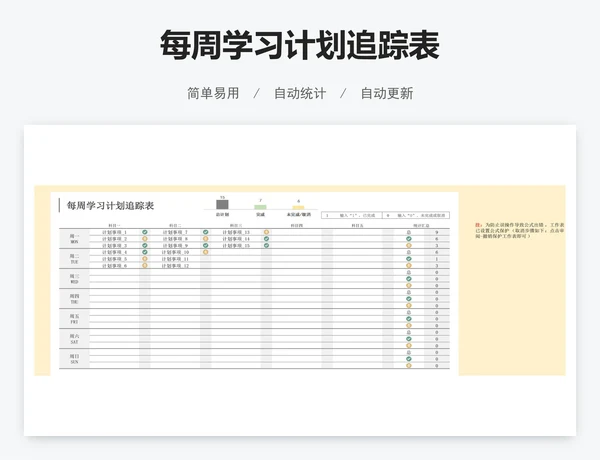600x460 pixels.
Task: Click the red 注 protection note text
Action: 520,230
